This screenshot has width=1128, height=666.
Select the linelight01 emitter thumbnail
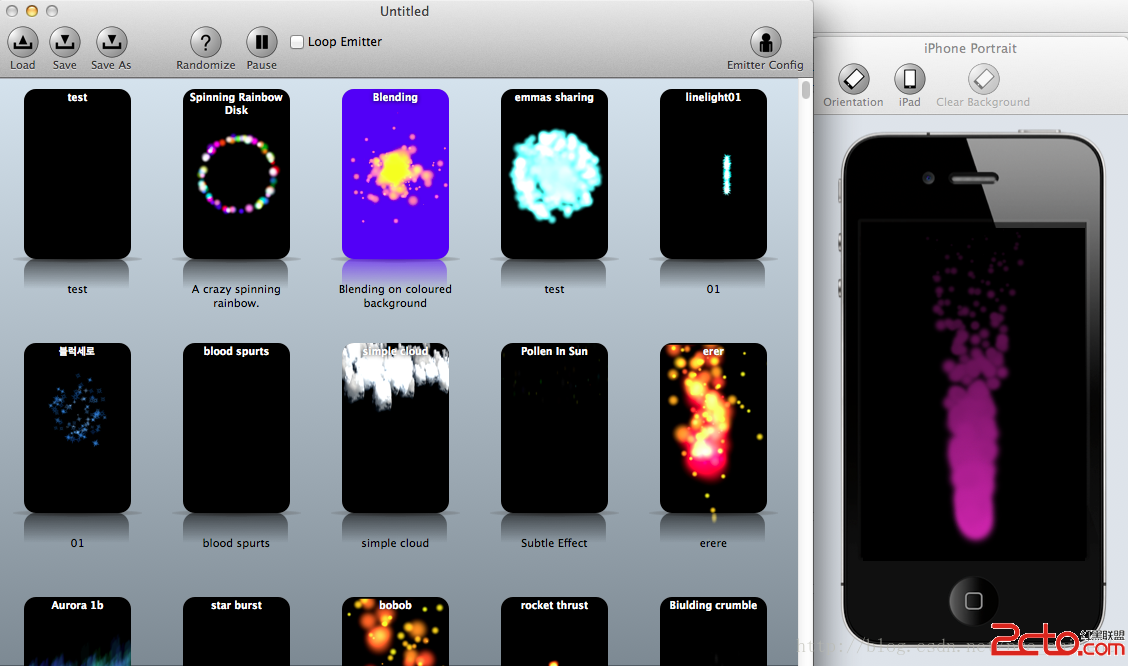tap(713, 174)
